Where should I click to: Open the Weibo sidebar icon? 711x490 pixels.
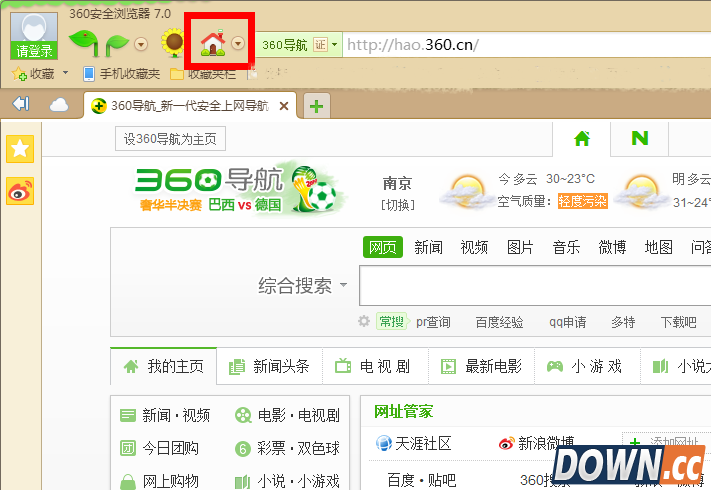20,191
